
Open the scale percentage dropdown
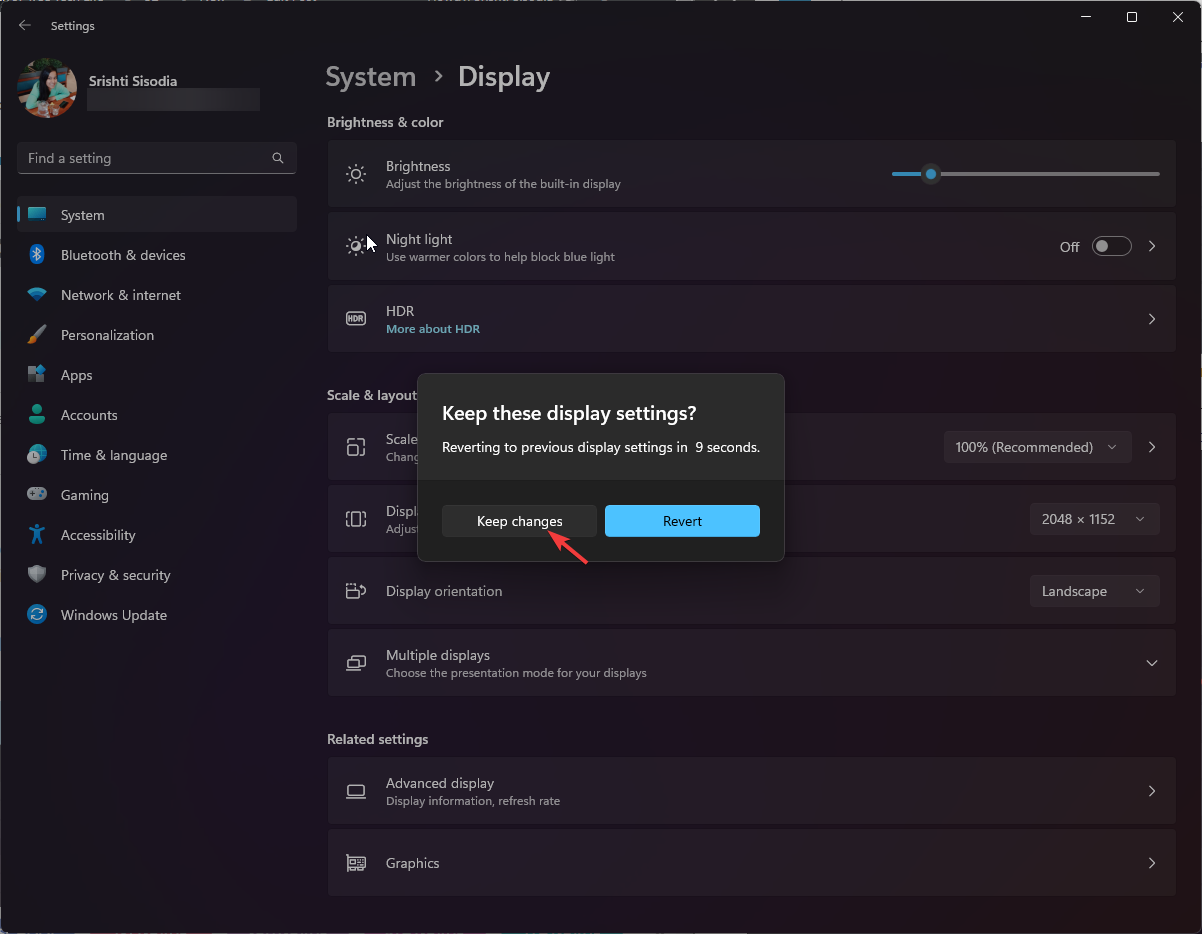(x=1037, y=446)
